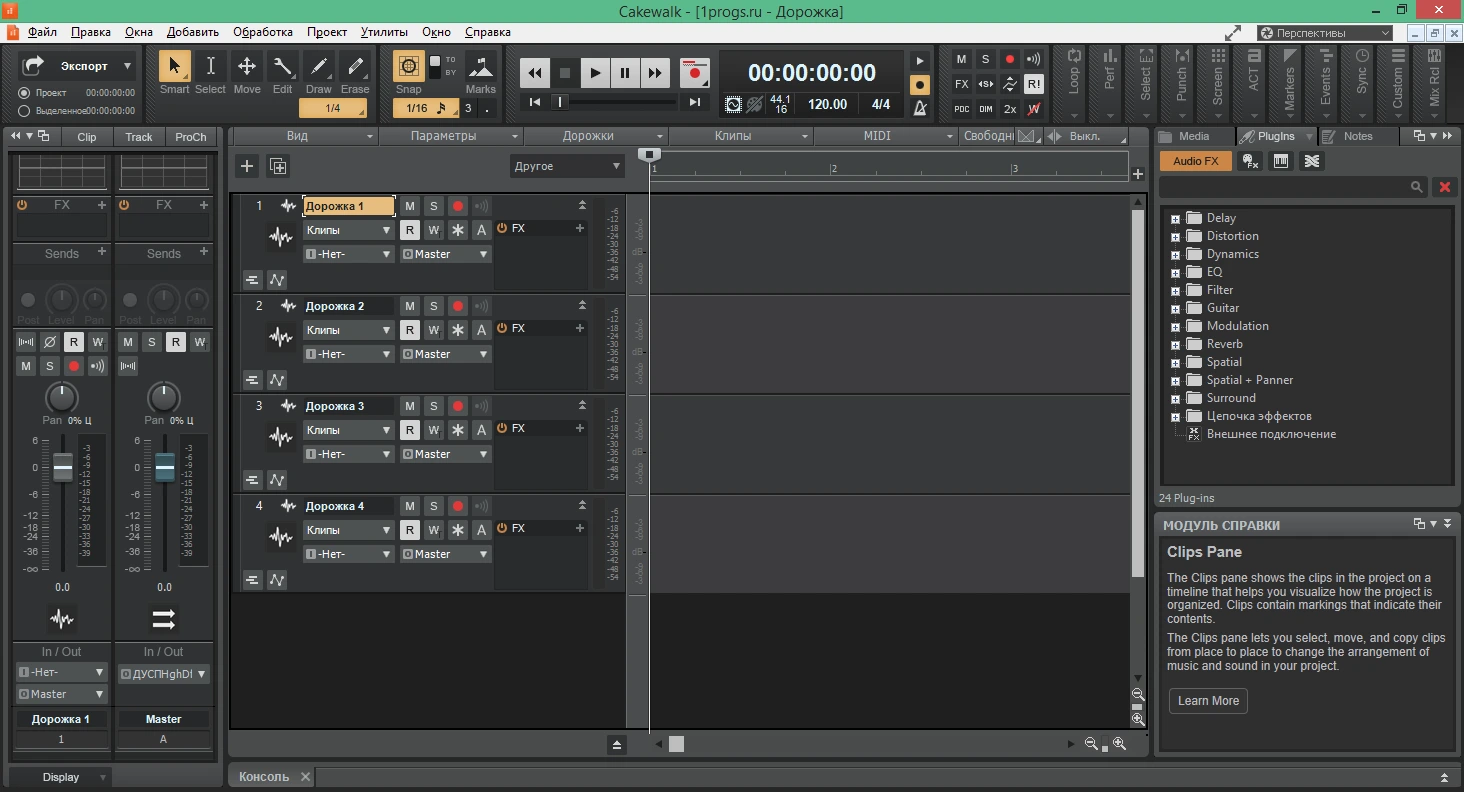Click the Pause transport button
This screenshot has width=1464, height=792.
[625, 73]
